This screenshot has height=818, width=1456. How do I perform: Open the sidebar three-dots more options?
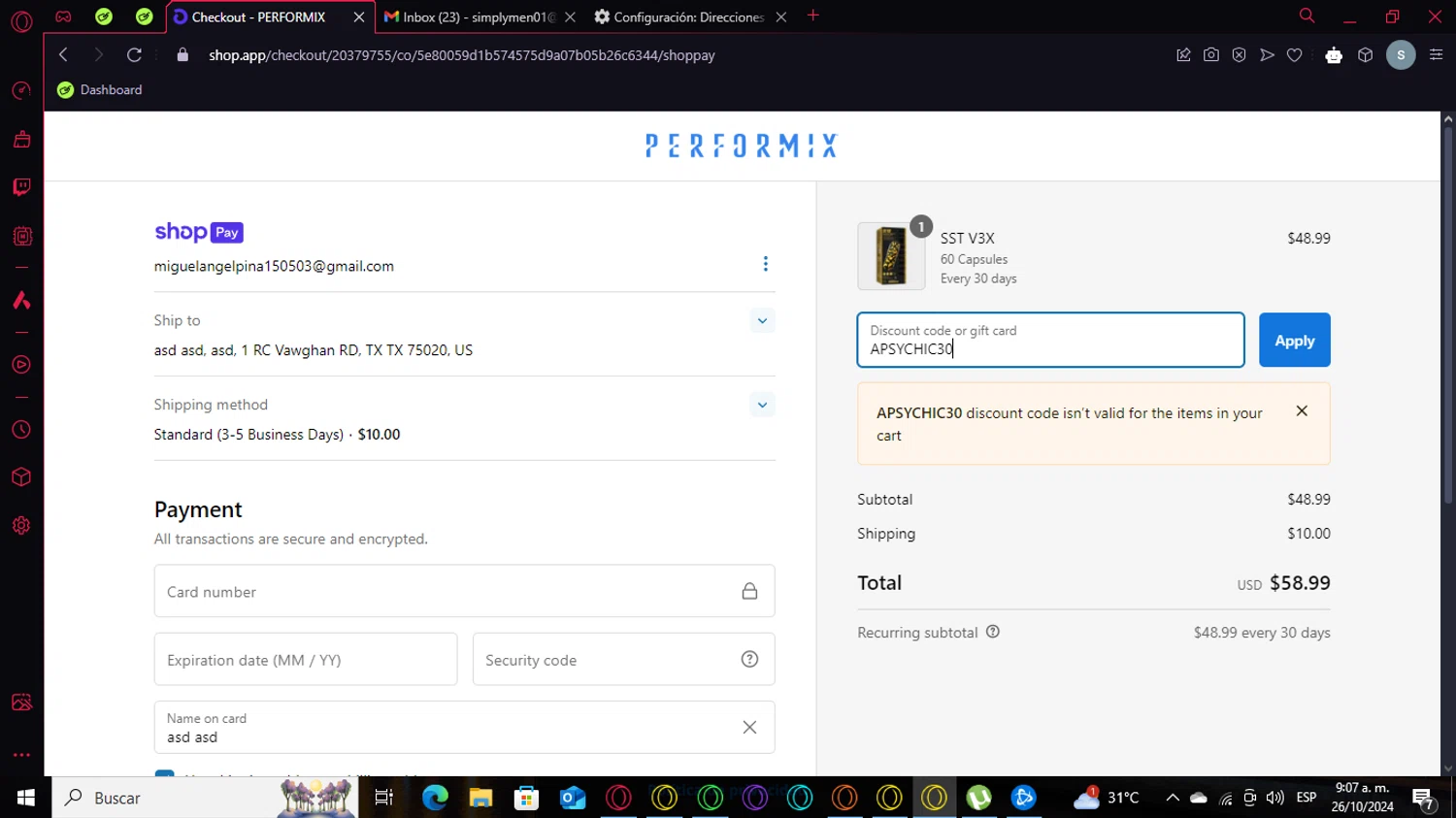coord(21,754)
